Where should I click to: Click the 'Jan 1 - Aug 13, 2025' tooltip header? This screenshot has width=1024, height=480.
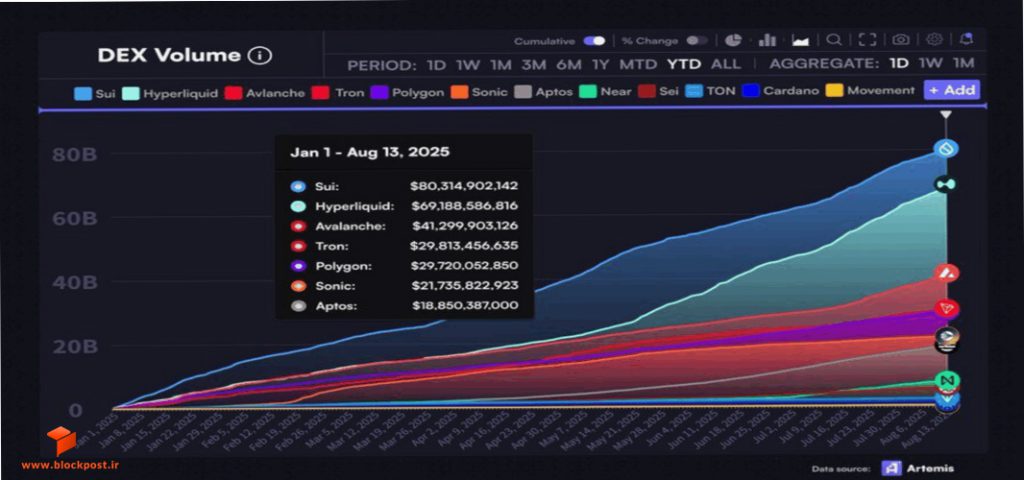point(370,153)
